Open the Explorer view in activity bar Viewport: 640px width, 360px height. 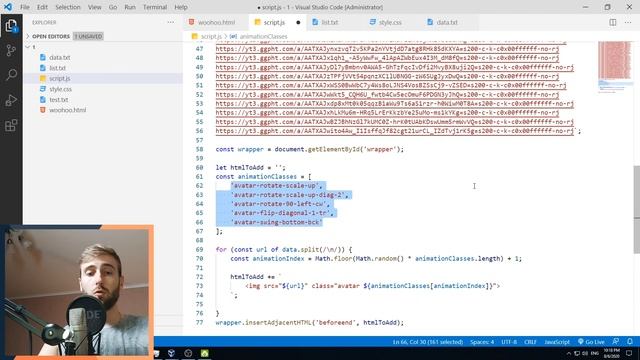[11, 26]
